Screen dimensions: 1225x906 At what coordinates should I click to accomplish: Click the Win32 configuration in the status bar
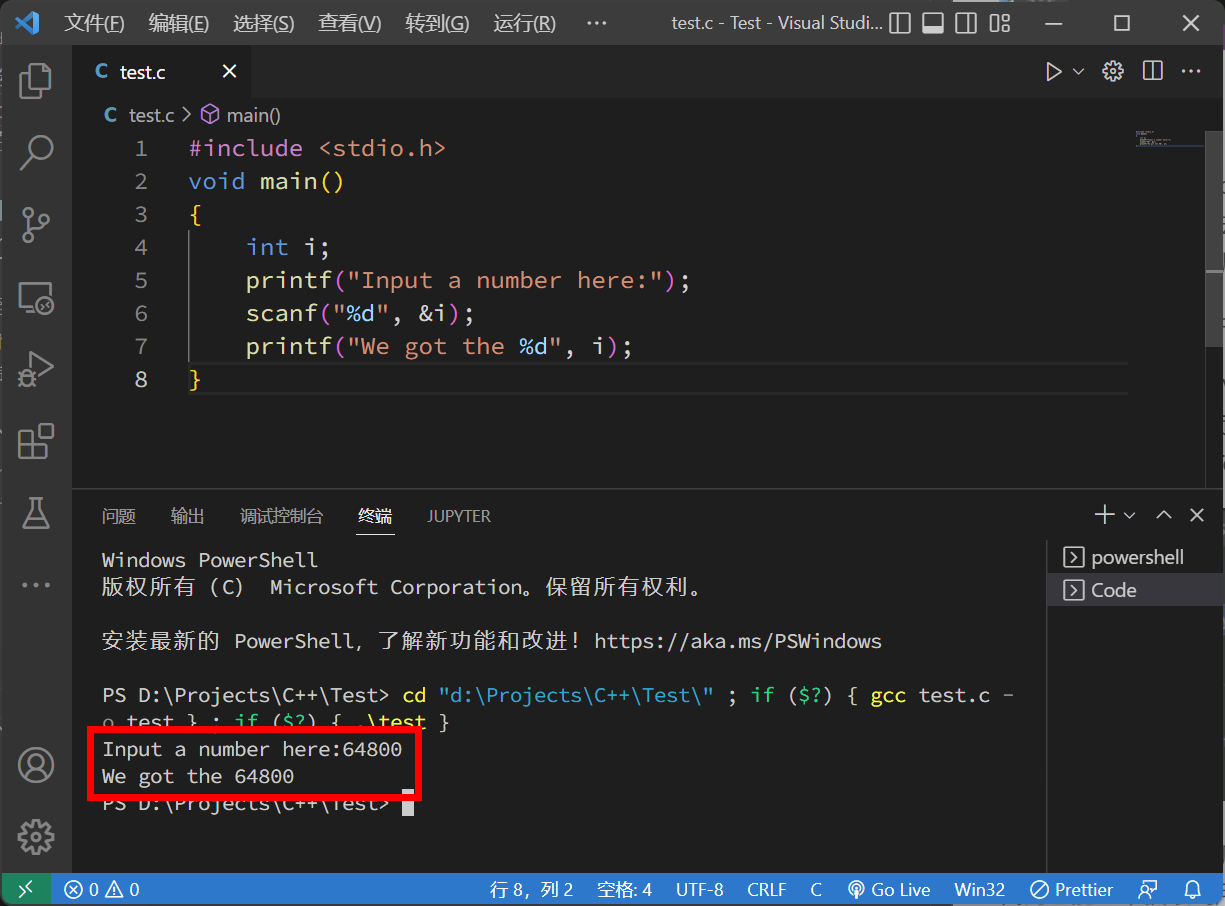pos(980,889)
